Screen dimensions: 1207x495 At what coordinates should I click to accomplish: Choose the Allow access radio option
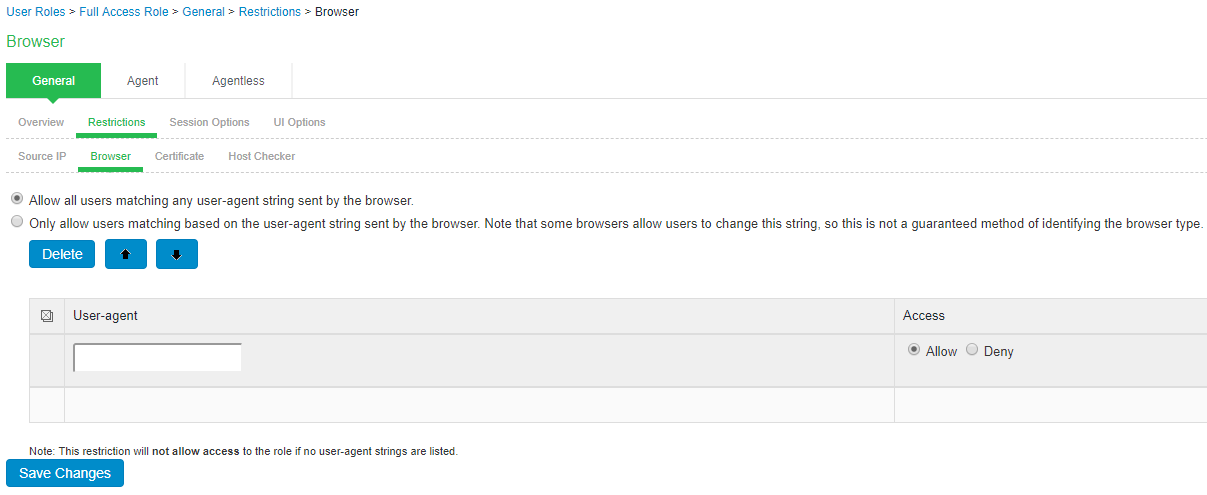click(x=914, y=350)
